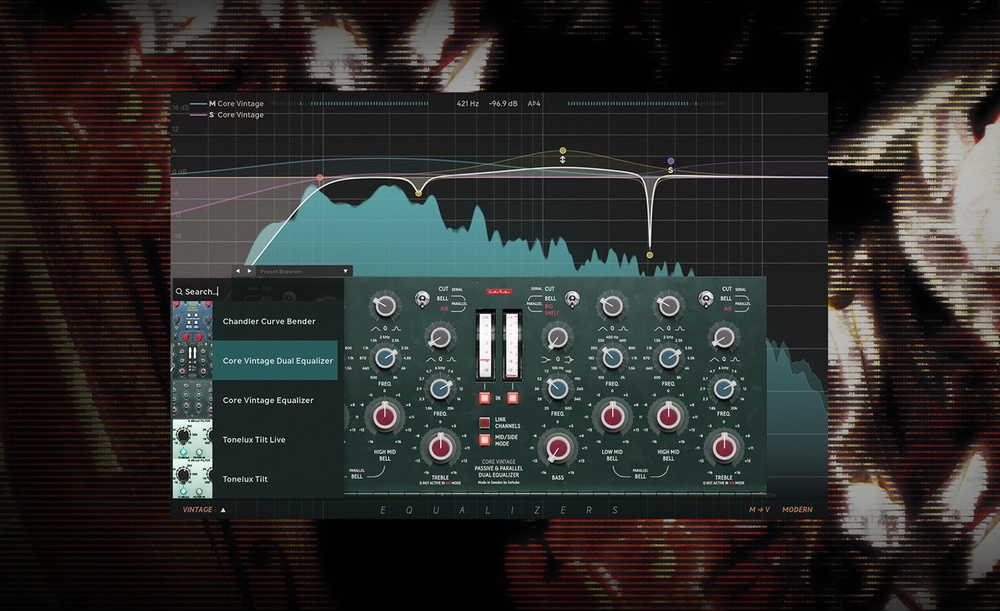Click the '-96.9 dB' level readout
Image resolution: width=1000 pixels, height=611 pixels.
pos(503,103)
